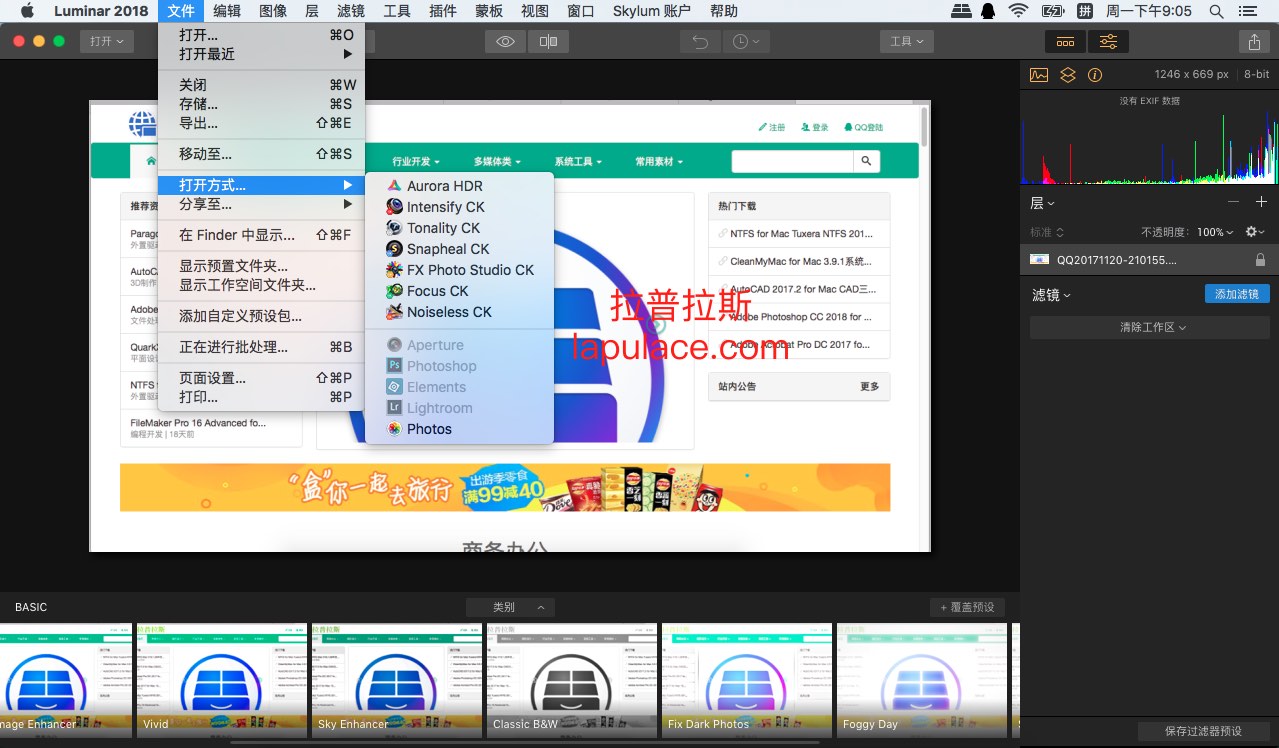The image size is (1279, 748).
Task: Select 导出... in the file menu
Action: tap(261, 123)
